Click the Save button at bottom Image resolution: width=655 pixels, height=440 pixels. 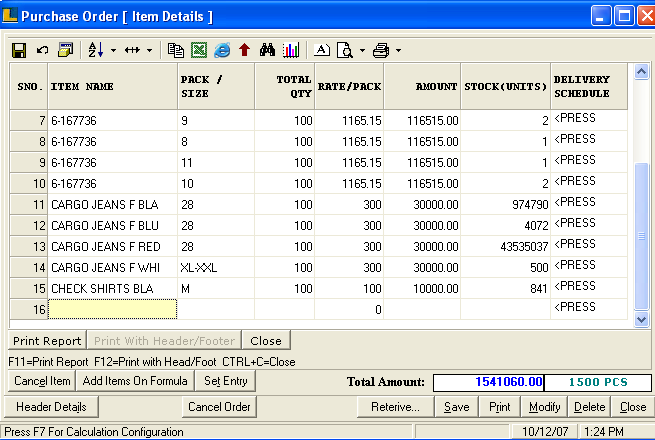click(456, 407)
